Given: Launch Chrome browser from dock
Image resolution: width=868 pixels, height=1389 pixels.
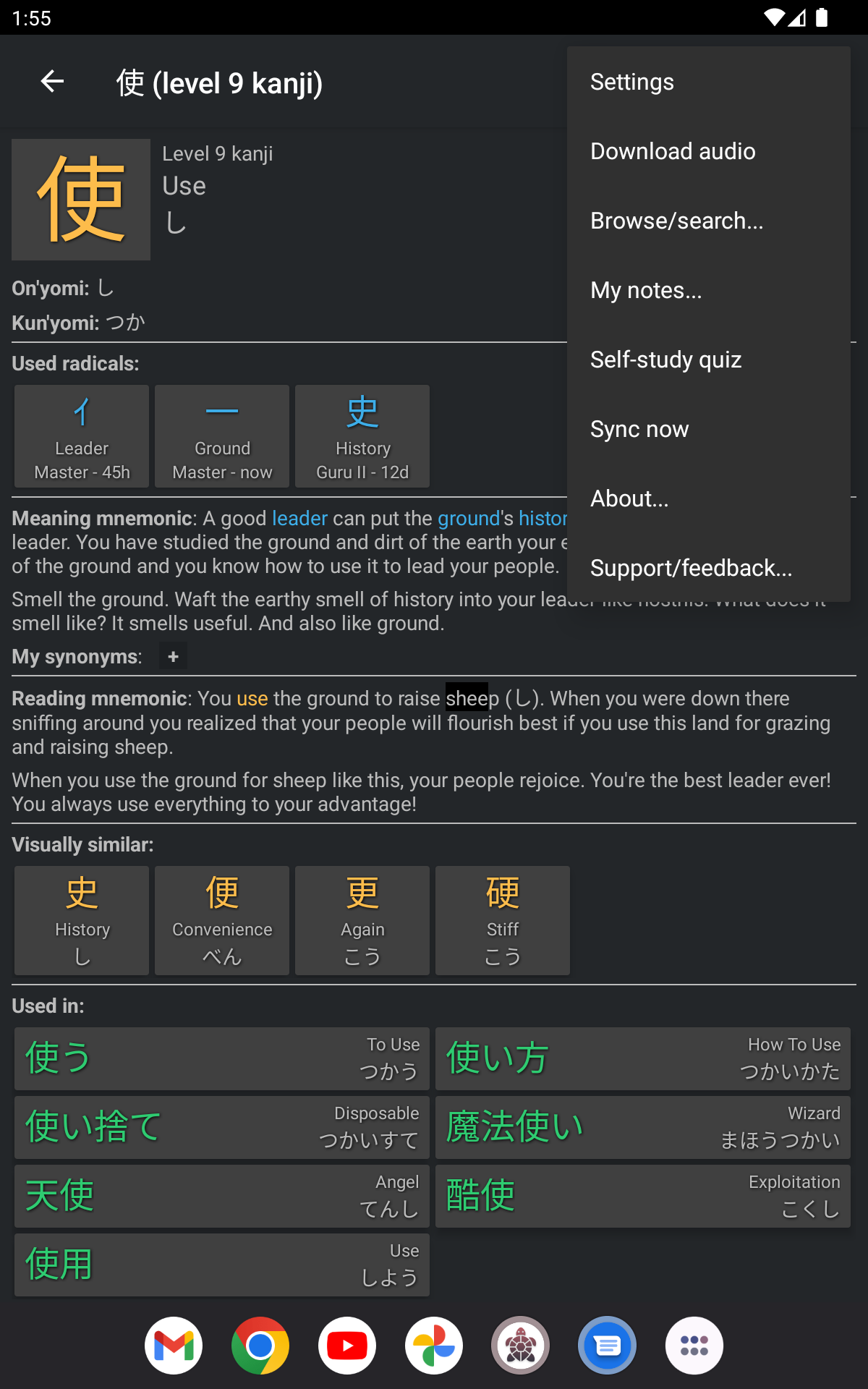Looking at the screenshot, I should [x=260, y=1346].
